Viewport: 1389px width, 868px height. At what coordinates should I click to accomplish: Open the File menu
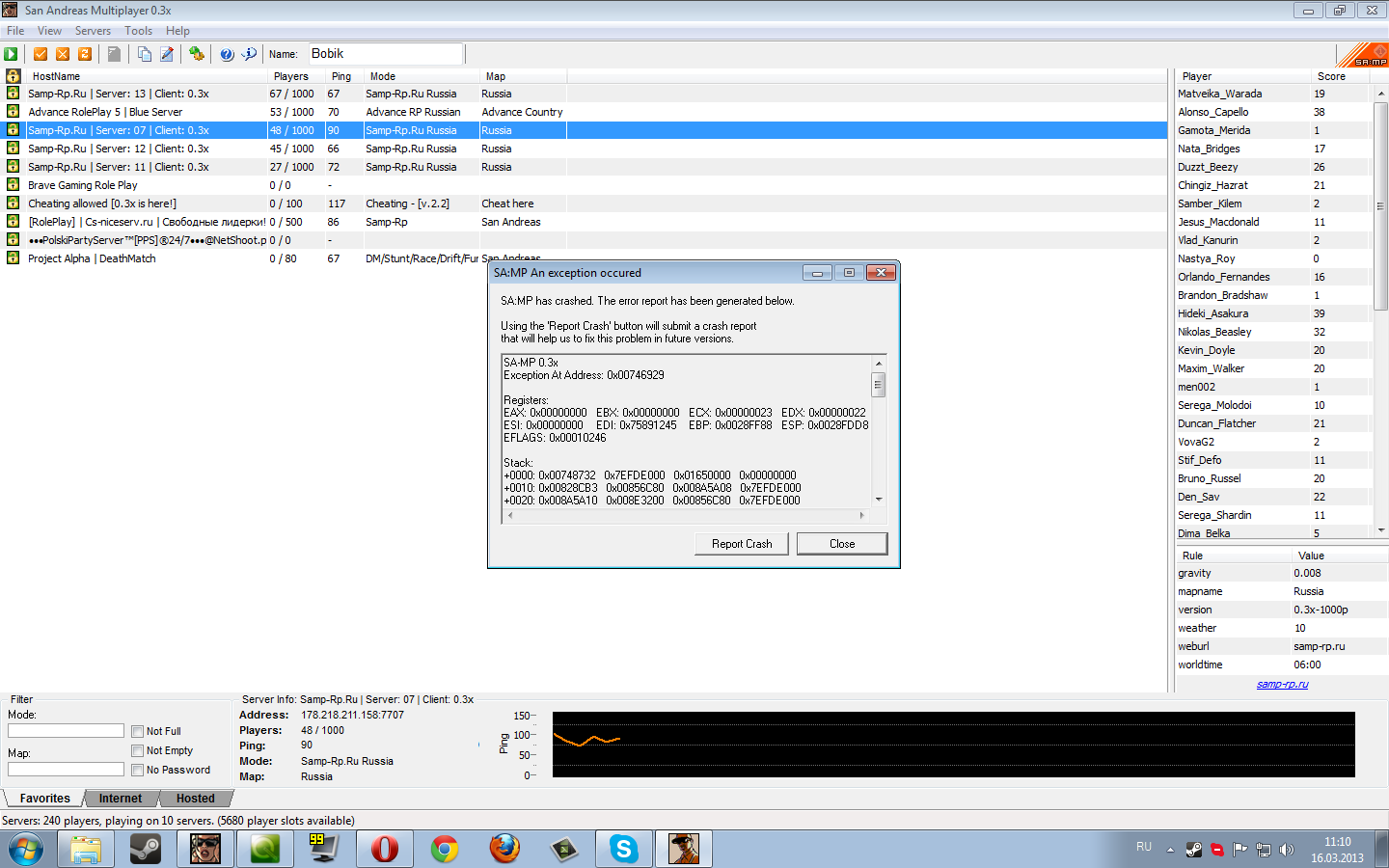[15, 31]
